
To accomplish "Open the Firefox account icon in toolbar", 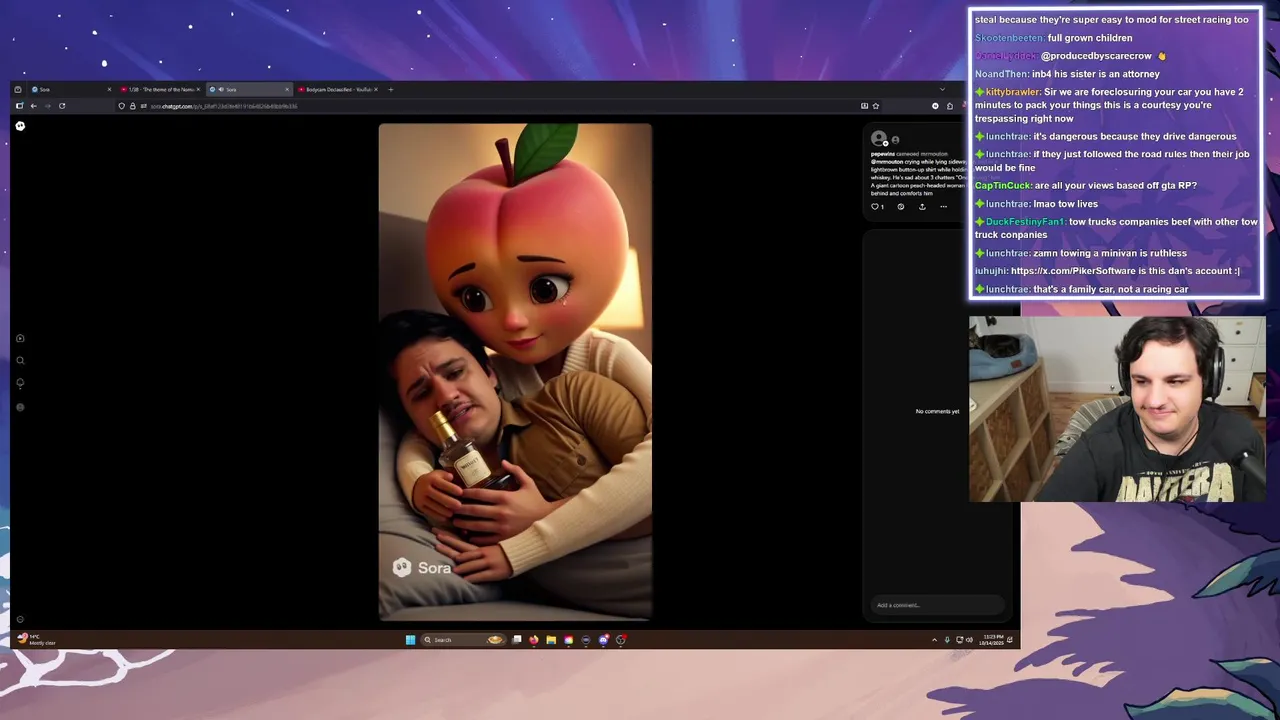I will coord(935,106).
